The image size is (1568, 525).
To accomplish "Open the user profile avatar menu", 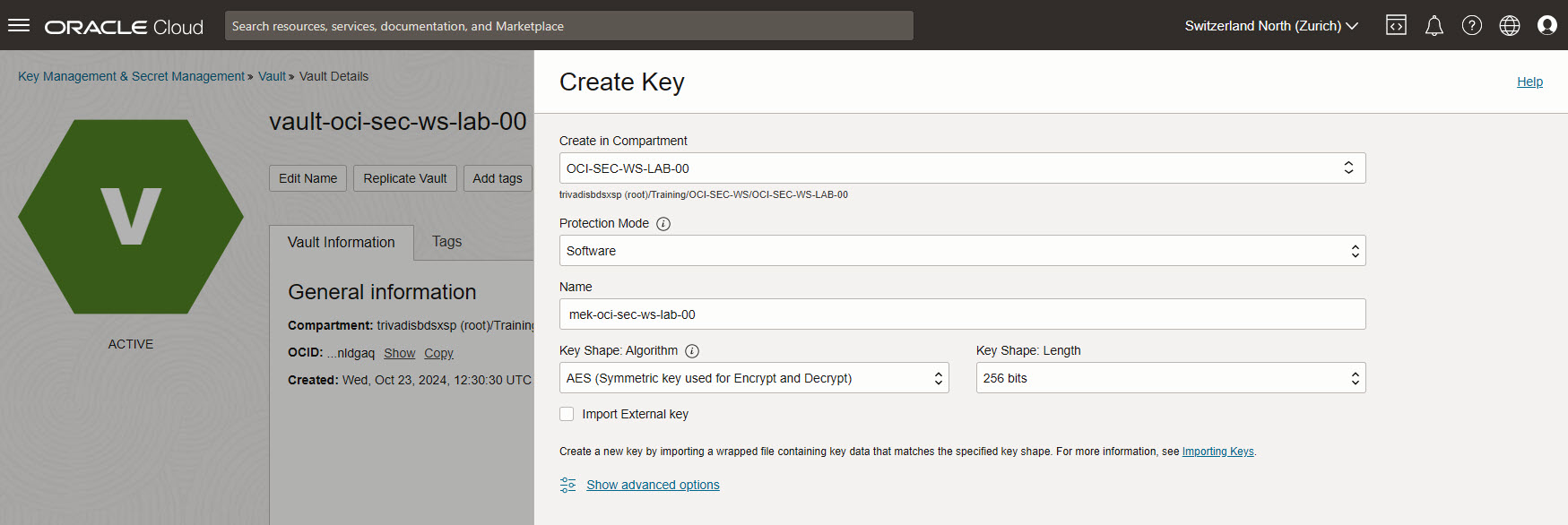I will click(1547, 25).
